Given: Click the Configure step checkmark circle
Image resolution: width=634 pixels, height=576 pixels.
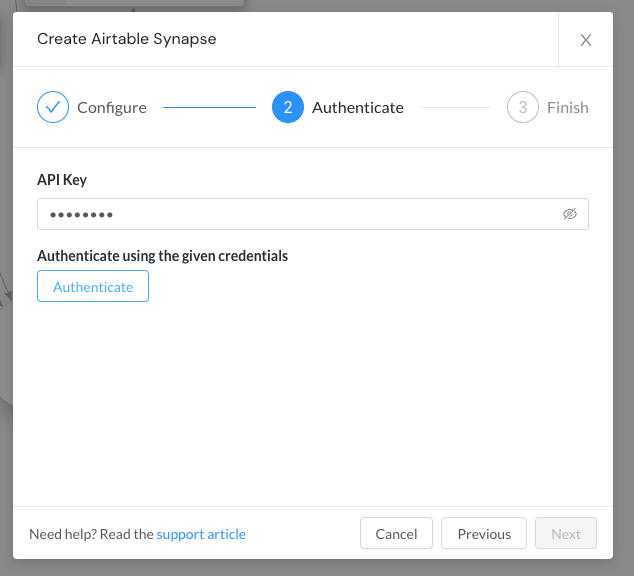Looking at the screenshot, I should pyautogui.click(x=53, y=107).
